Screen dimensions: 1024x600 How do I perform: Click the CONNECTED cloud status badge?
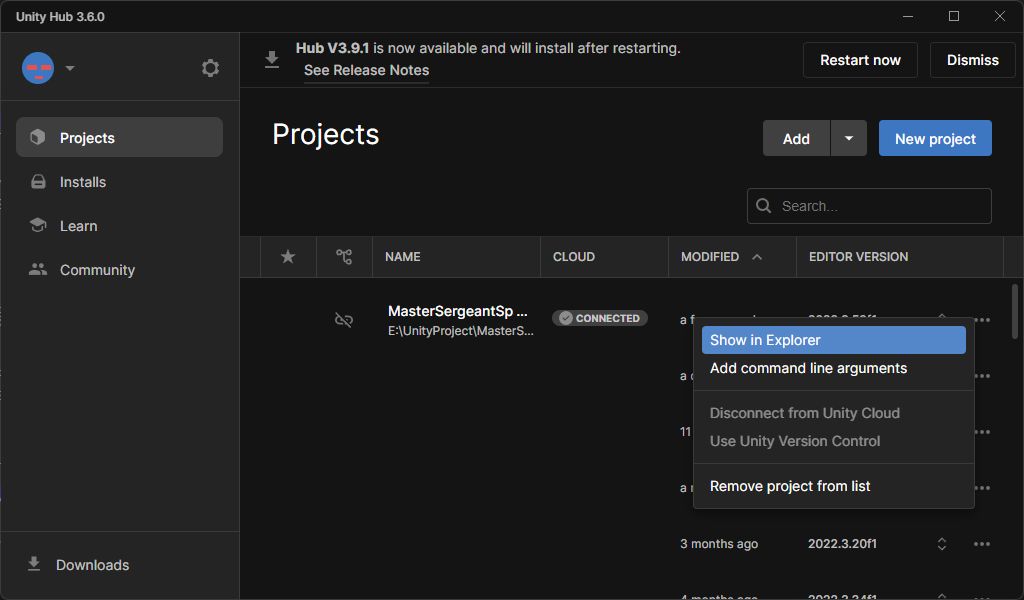point(600,318)
